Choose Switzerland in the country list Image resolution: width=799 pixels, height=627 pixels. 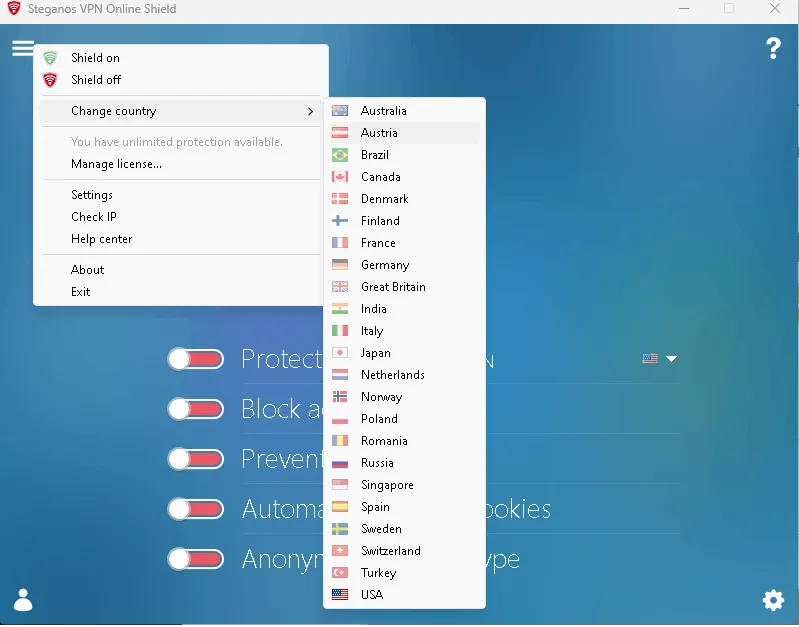coord(390,551)
